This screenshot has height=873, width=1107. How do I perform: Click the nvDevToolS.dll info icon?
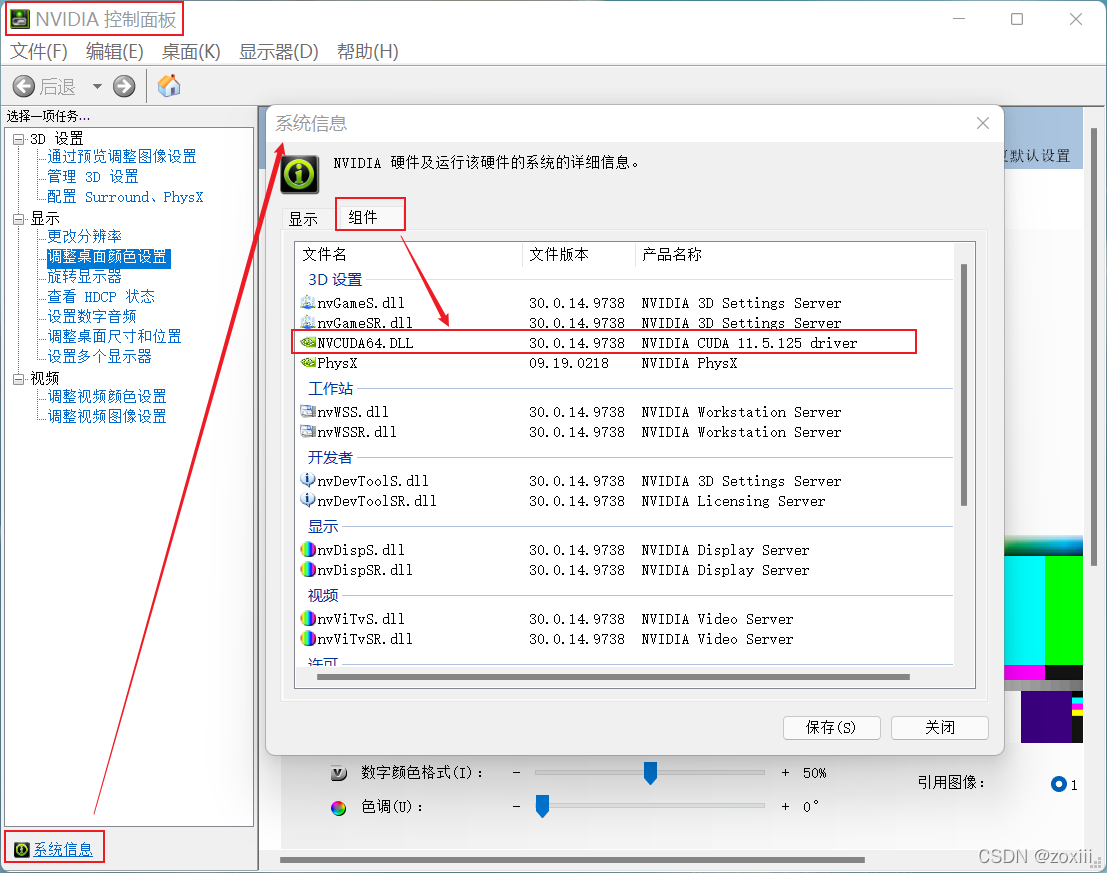pyautogui.click(x=308, y=481)
